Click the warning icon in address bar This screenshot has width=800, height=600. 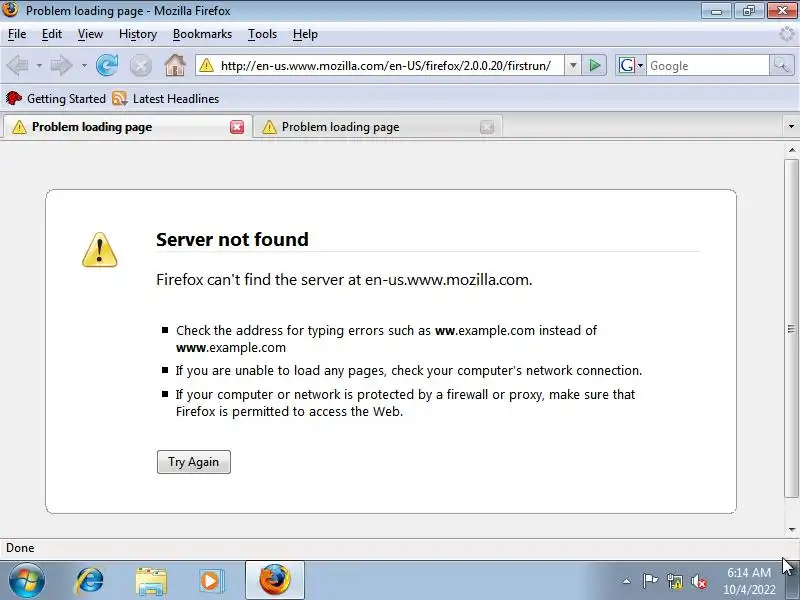pyautogui.click(x=206, y=65)
